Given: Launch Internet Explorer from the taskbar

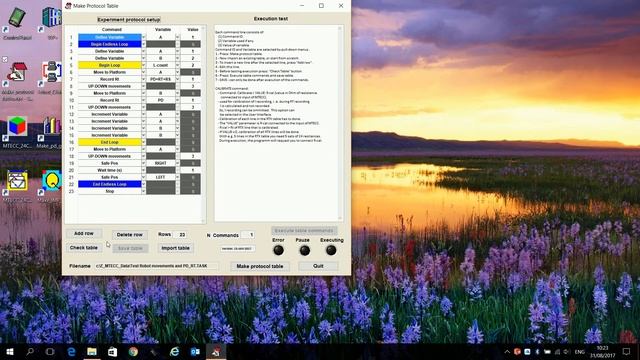Looking at the screenshot, I should [x=174, y=351].
